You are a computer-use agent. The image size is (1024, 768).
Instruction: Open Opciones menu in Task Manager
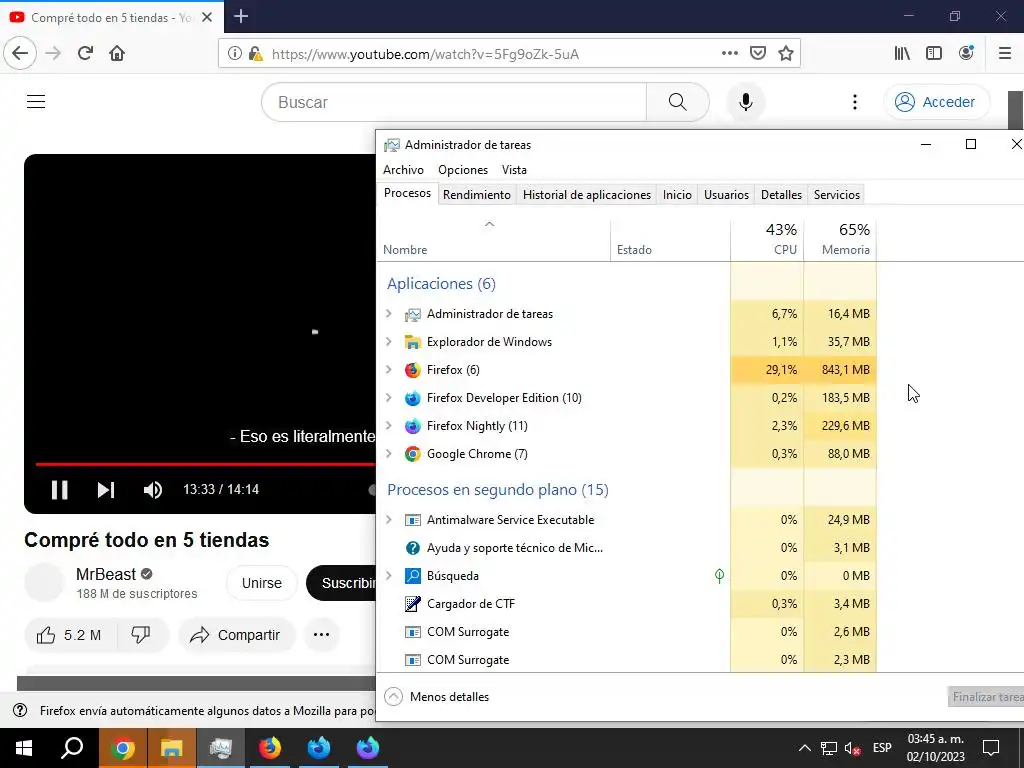click(x=463, y=170)
